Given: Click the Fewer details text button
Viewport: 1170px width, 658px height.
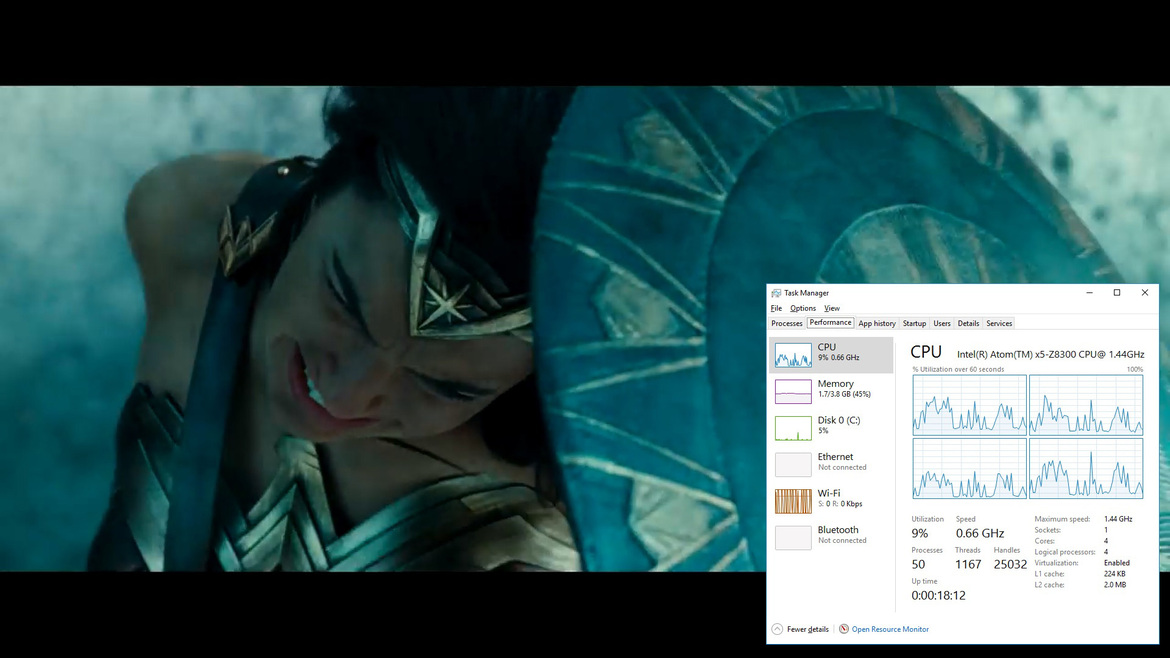Looking at the screenshot, I should [807, 630].
